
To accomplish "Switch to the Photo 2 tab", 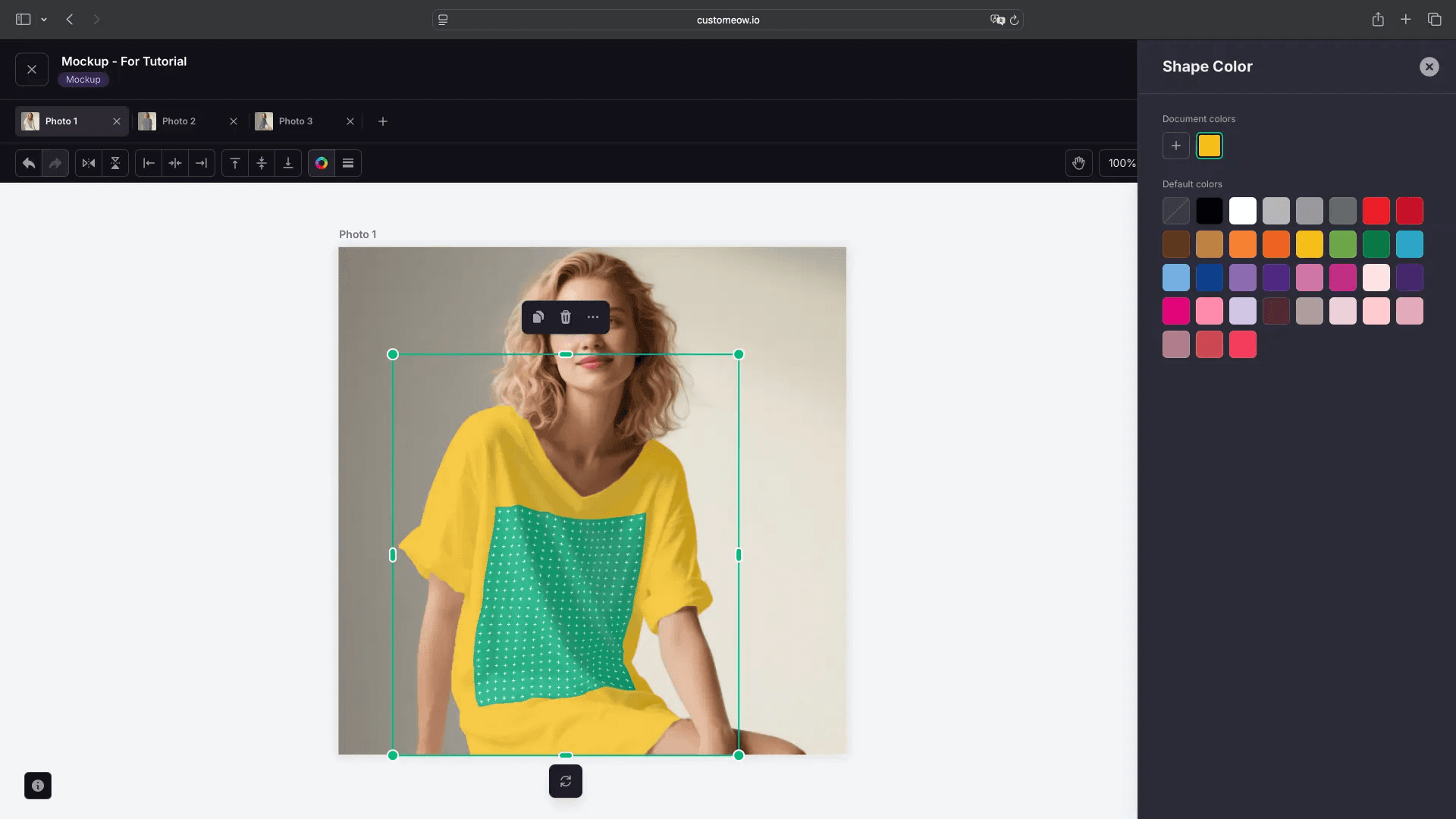I will pos(179,121).
